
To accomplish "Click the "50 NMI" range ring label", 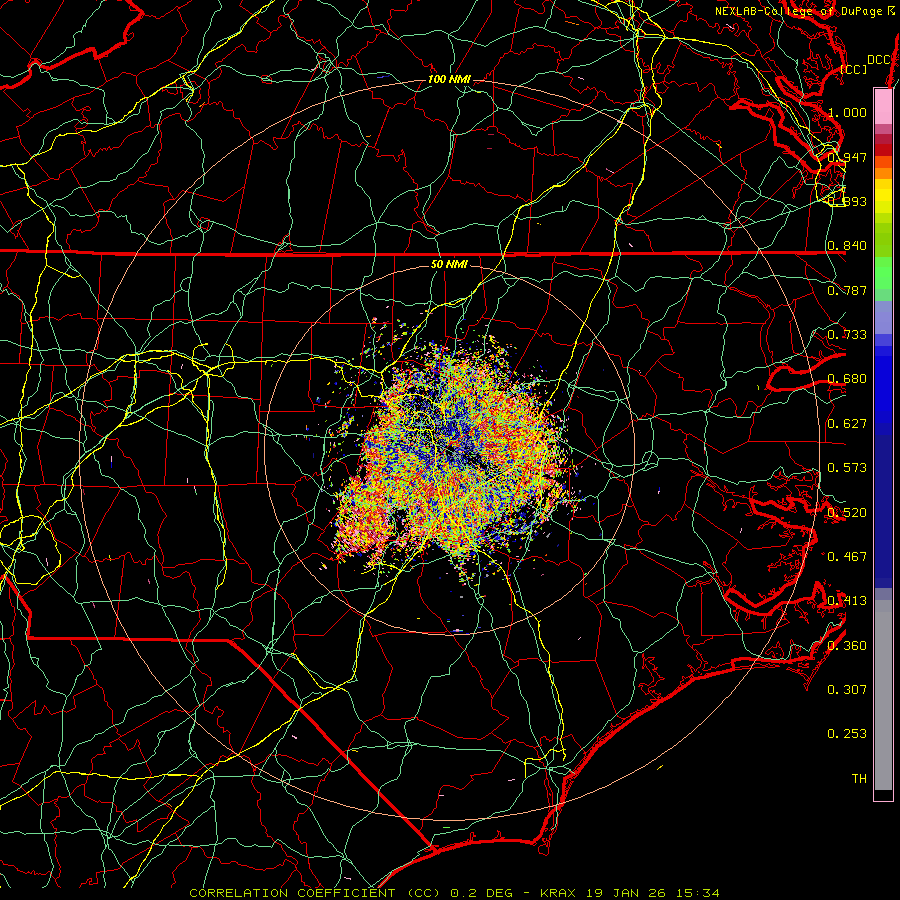I will (x=449, y=264).
